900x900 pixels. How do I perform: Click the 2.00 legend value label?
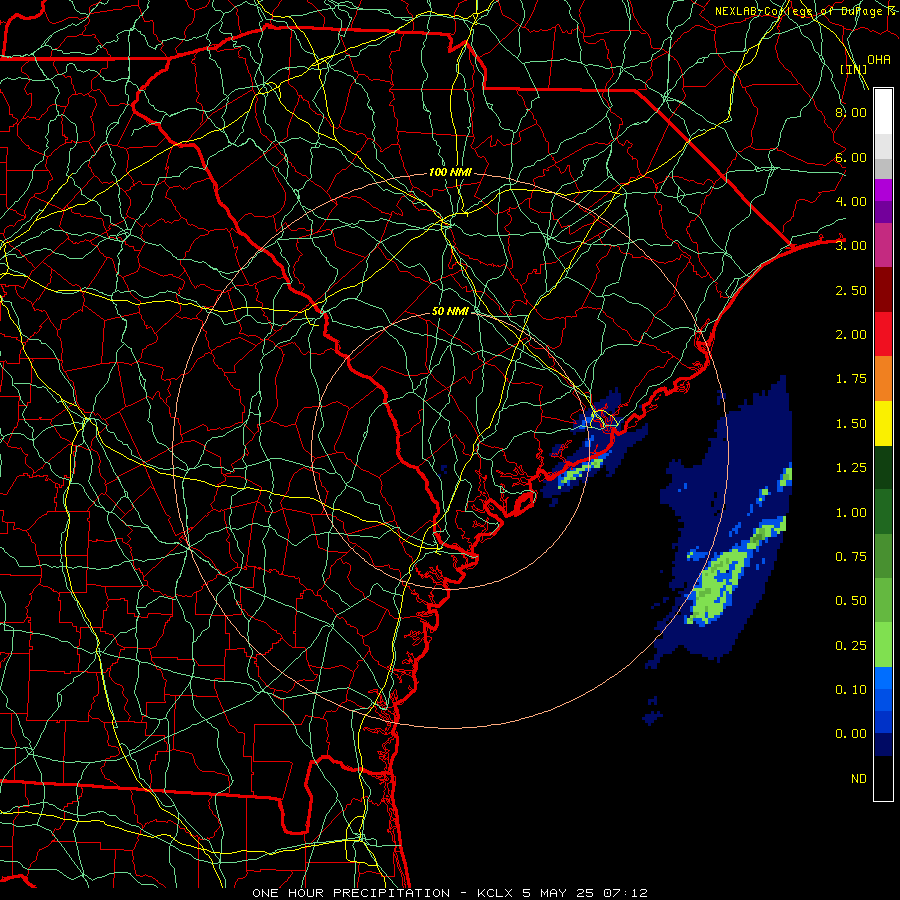(x=851, y=335)
